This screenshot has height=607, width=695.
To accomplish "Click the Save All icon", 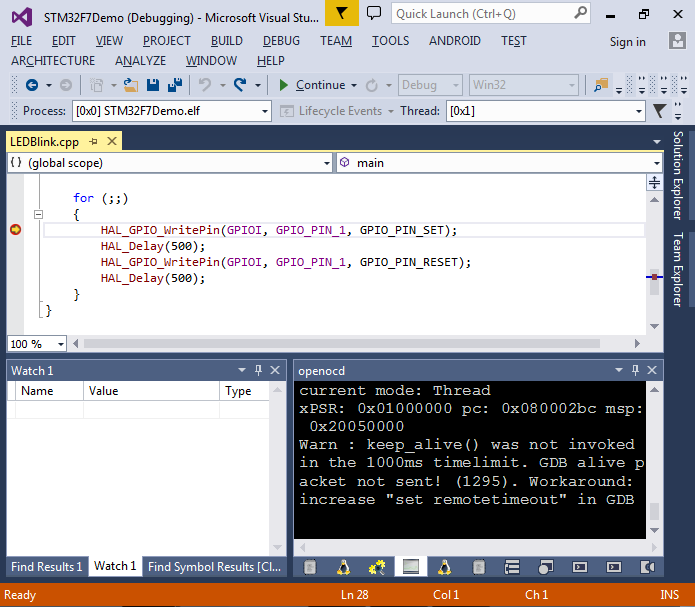I will (x=175, y=85).
